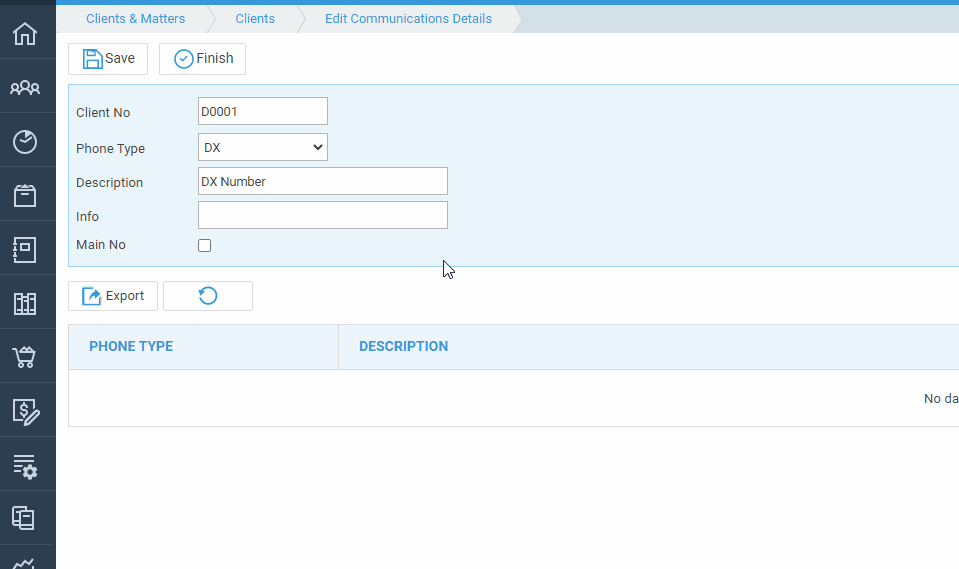Viewport: 959px width, 569px height.
Task: Go to the Clients breadcrumb
Action: pos(255,19)
